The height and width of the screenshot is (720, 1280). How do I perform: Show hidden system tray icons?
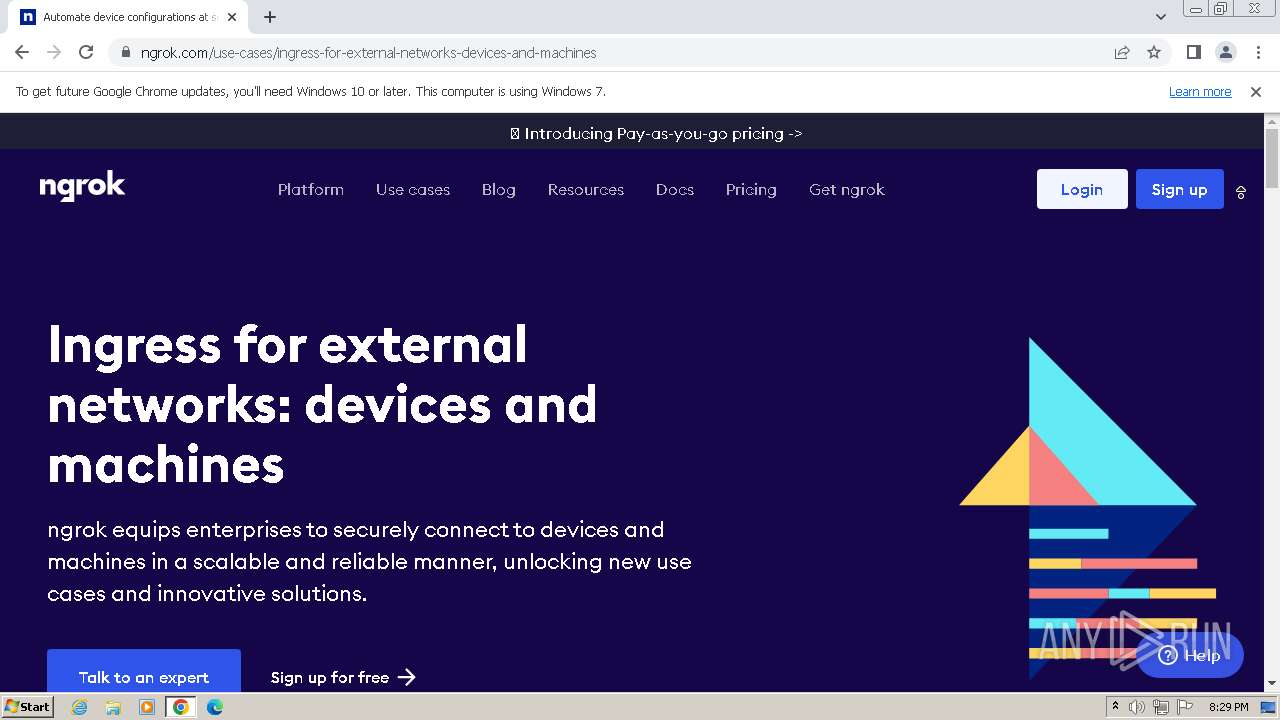tap(1115, 707)
